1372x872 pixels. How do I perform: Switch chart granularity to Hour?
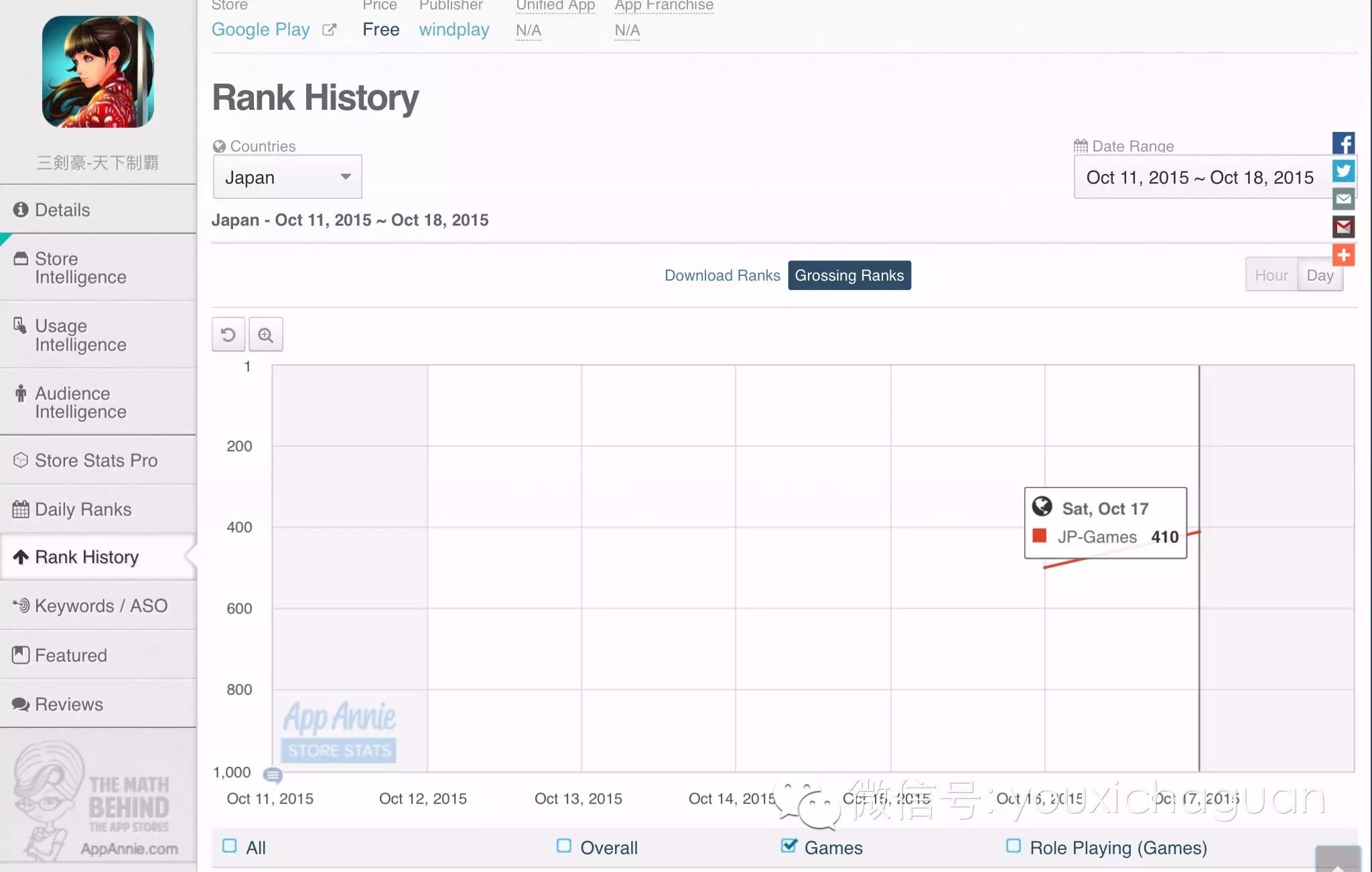[1271, 275]
